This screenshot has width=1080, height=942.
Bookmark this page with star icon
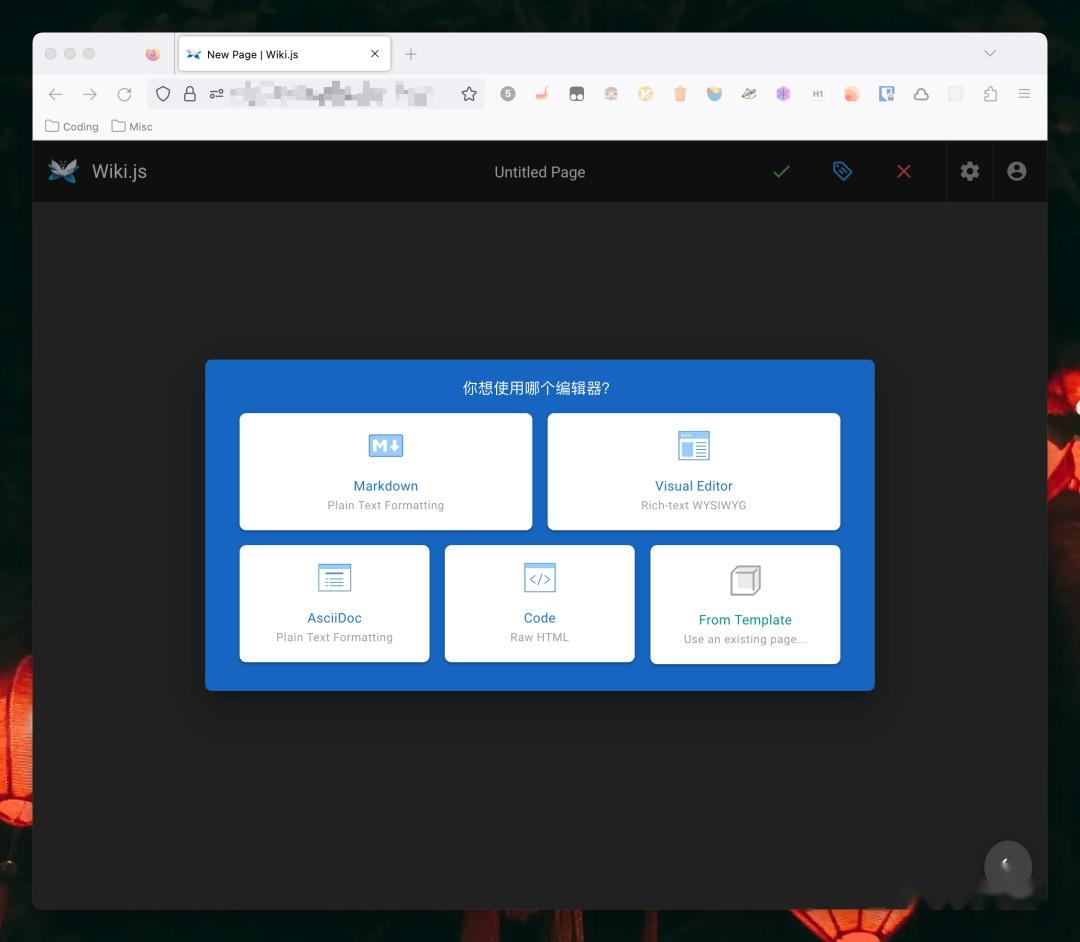[469, 94]
